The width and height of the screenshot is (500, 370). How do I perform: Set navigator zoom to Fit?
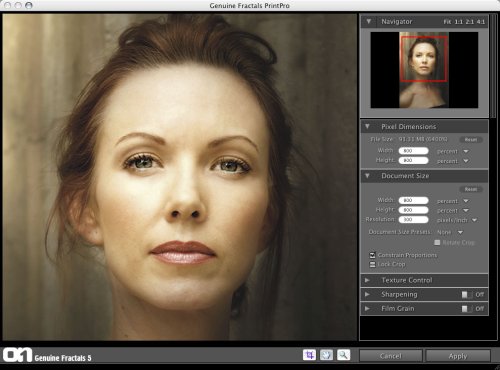pos(447,22)
